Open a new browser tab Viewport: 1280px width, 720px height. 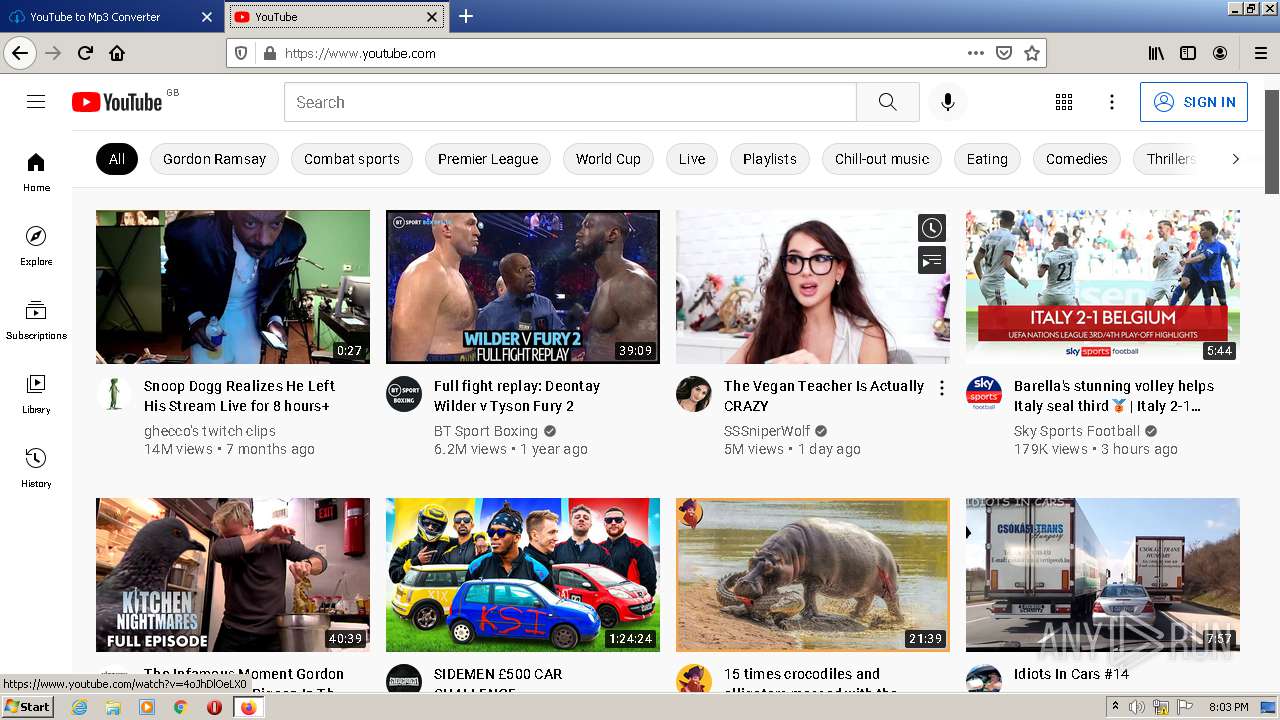tap(466, 16)
